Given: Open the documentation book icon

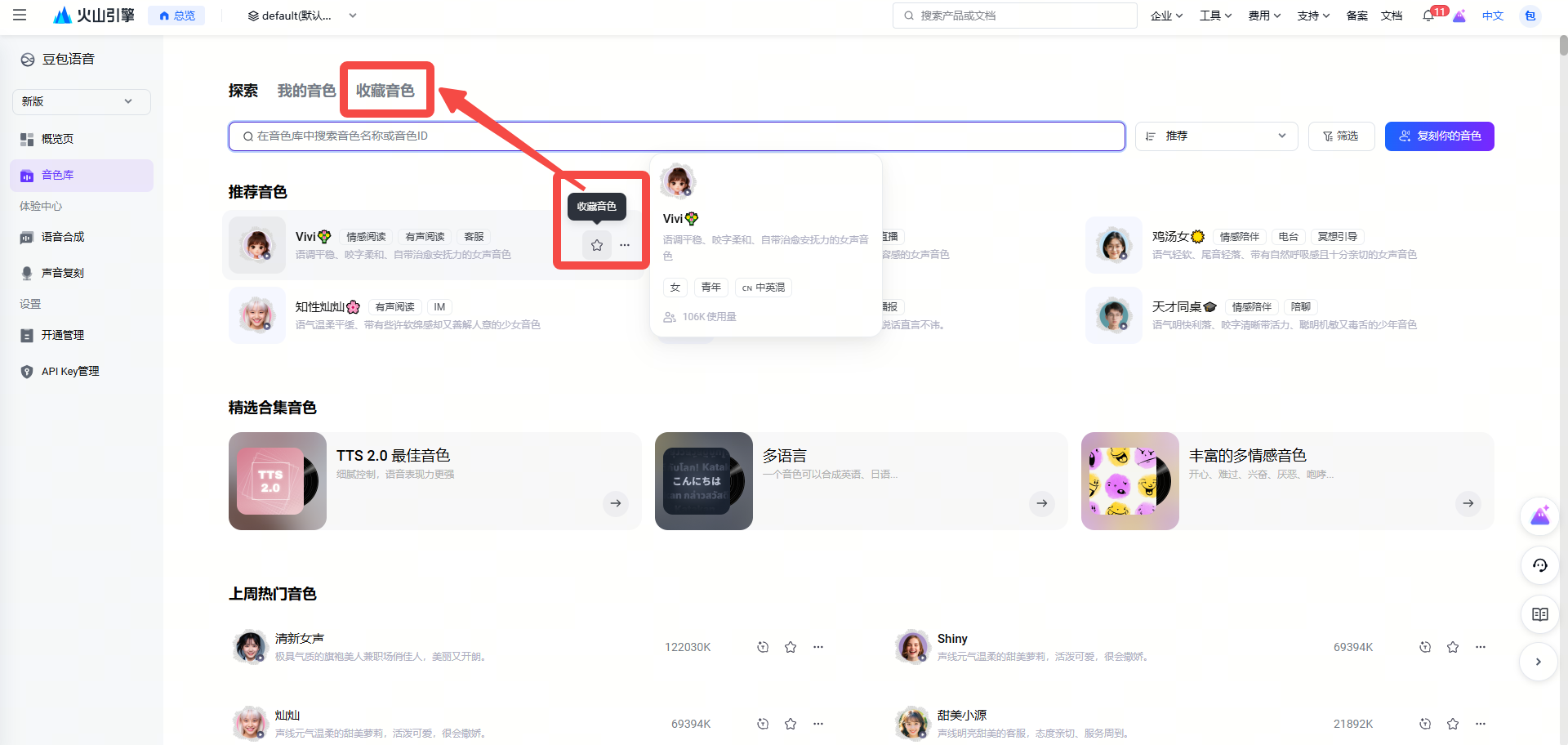Looking at the screenshot, I should (1540, 614).
